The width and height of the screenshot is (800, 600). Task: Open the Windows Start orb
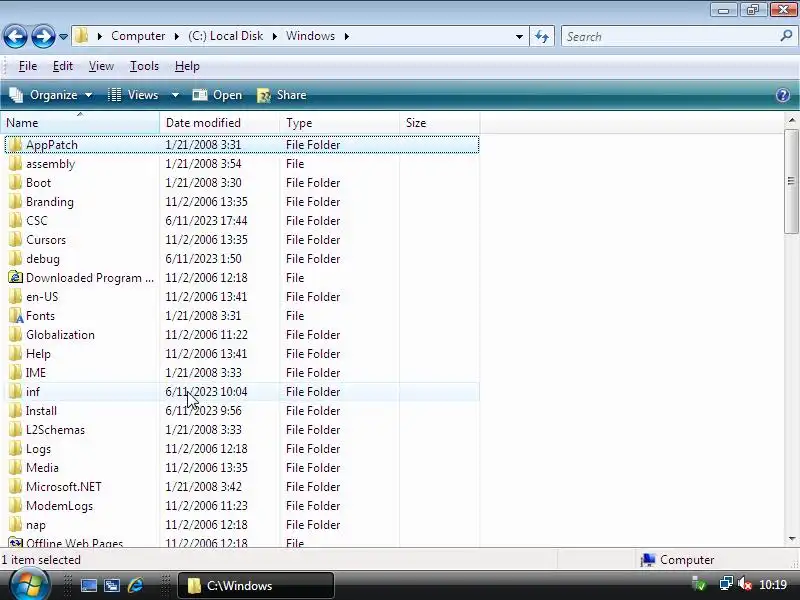tap(30, 585)
